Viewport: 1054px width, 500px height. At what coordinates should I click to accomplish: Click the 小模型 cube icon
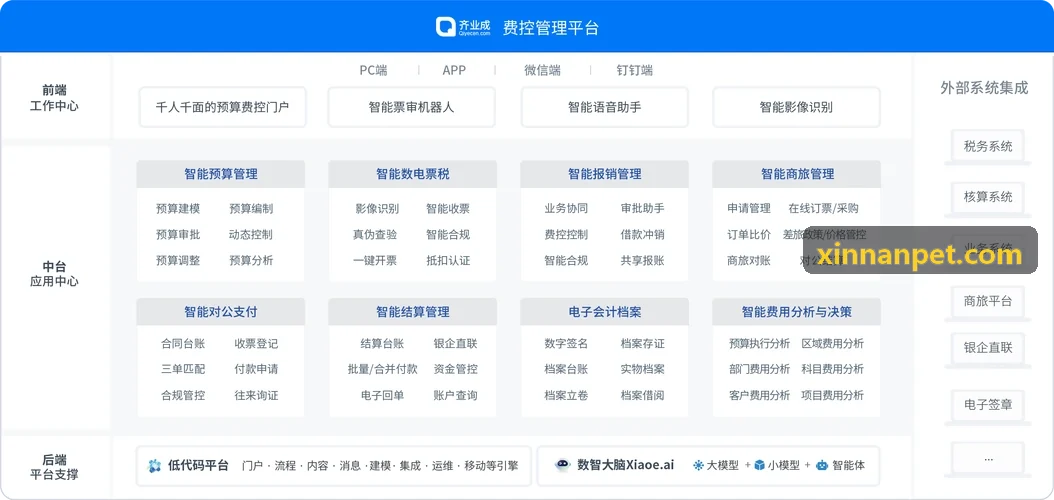click(760, 465)
